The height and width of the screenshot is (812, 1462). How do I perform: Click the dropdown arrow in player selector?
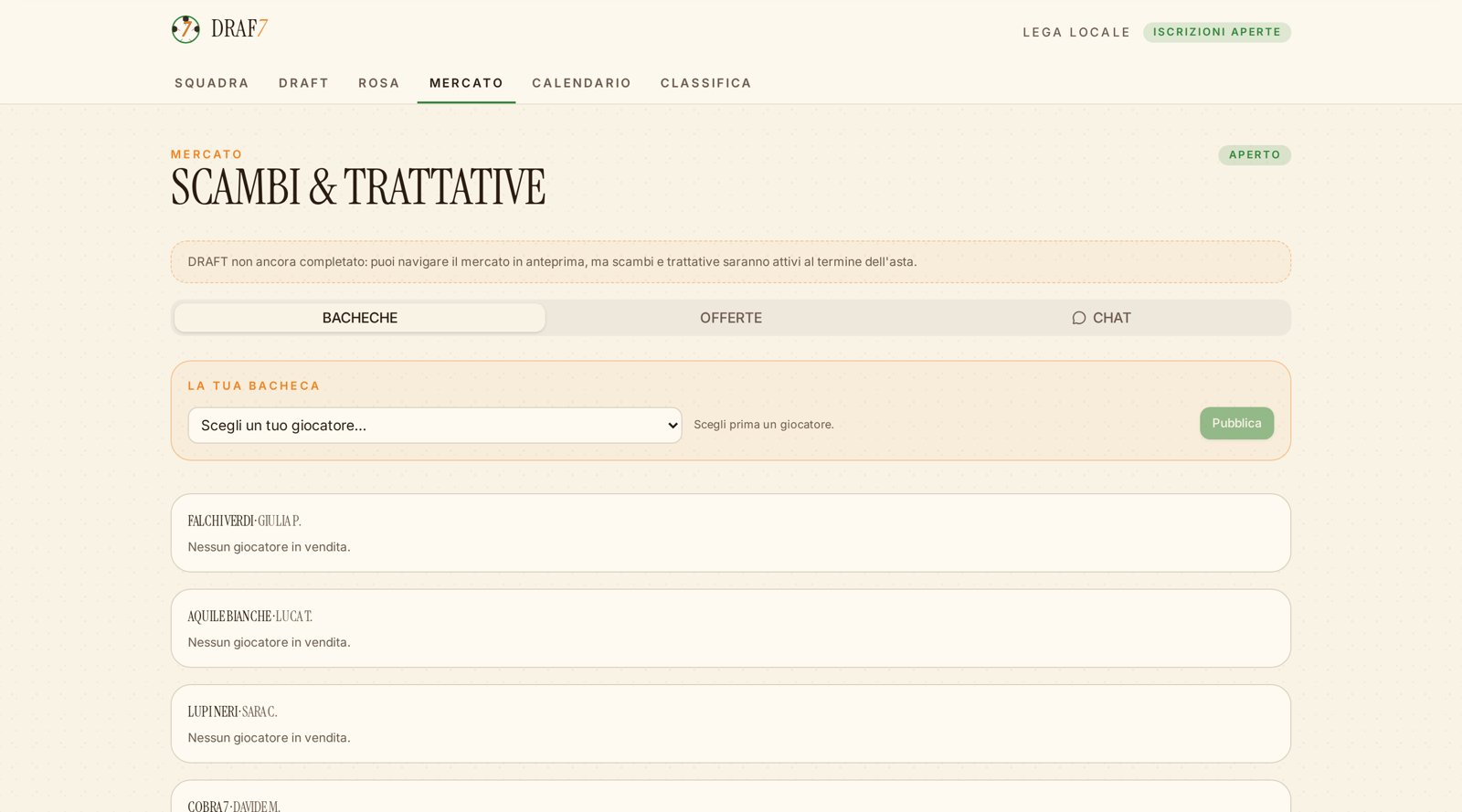(673, 426)
